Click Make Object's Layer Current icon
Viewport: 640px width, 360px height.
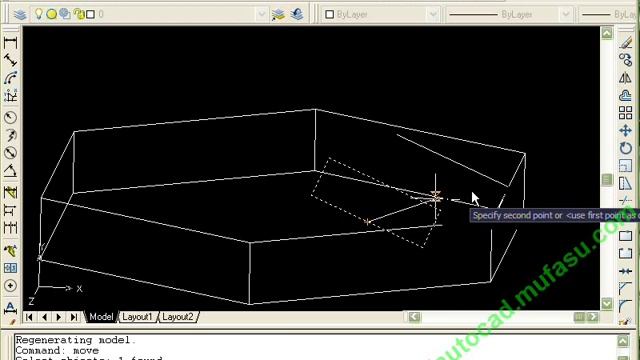click(278, 15)
